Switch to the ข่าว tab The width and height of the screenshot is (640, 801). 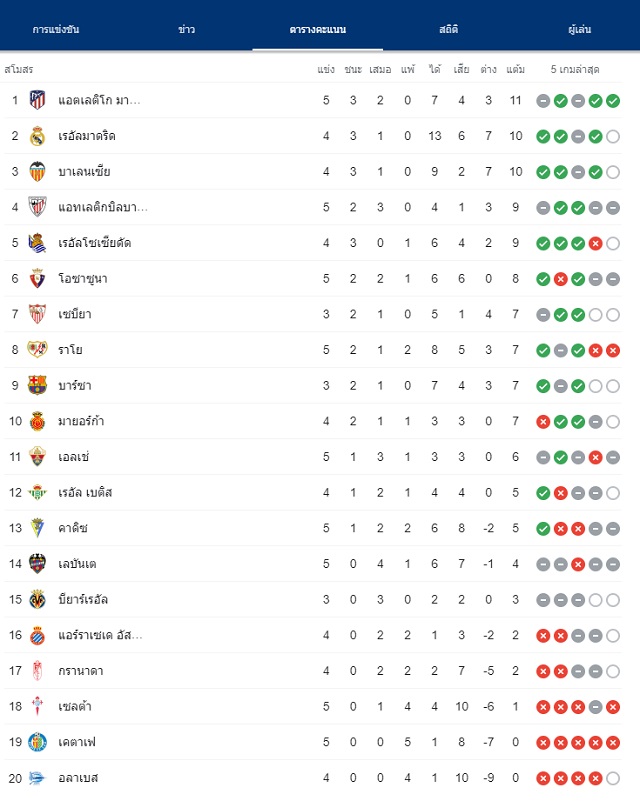pyautogui.click(x=186, y=29)
